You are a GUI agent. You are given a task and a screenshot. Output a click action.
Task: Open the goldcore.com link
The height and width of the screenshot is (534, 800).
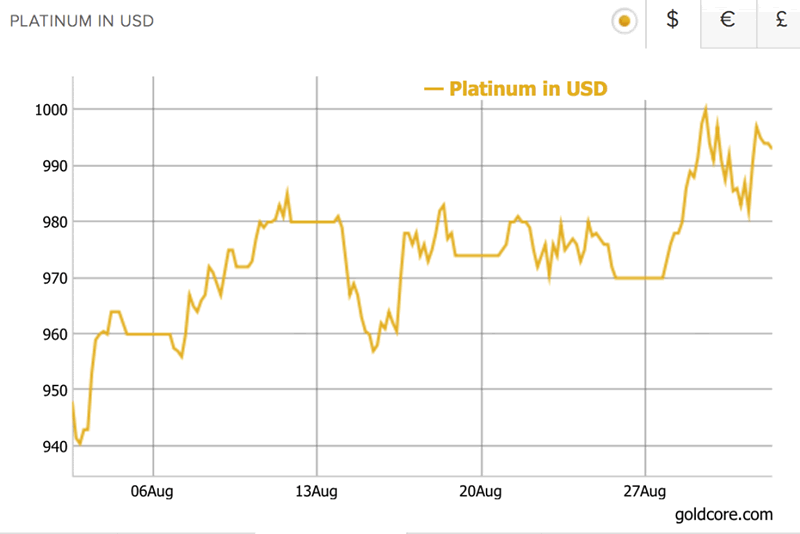[x=723, y=514]
